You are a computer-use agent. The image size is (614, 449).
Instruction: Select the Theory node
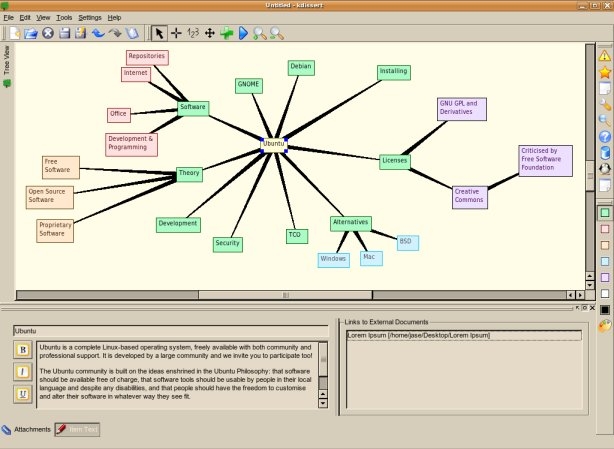189,174
